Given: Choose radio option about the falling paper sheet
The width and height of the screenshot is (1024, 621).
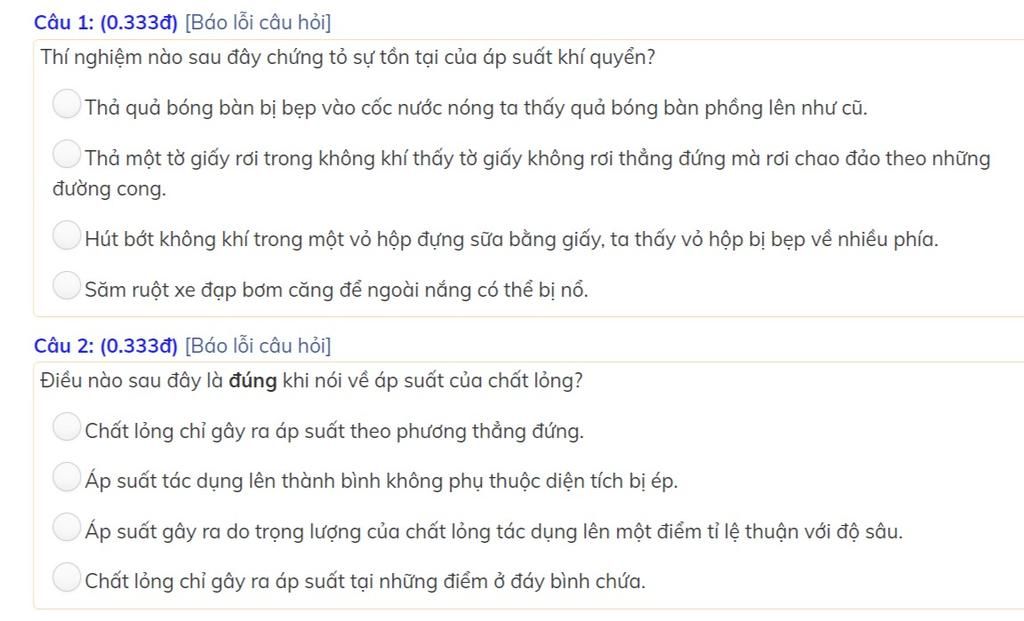Looking at the screenshot, I should [x=66, y=155].
